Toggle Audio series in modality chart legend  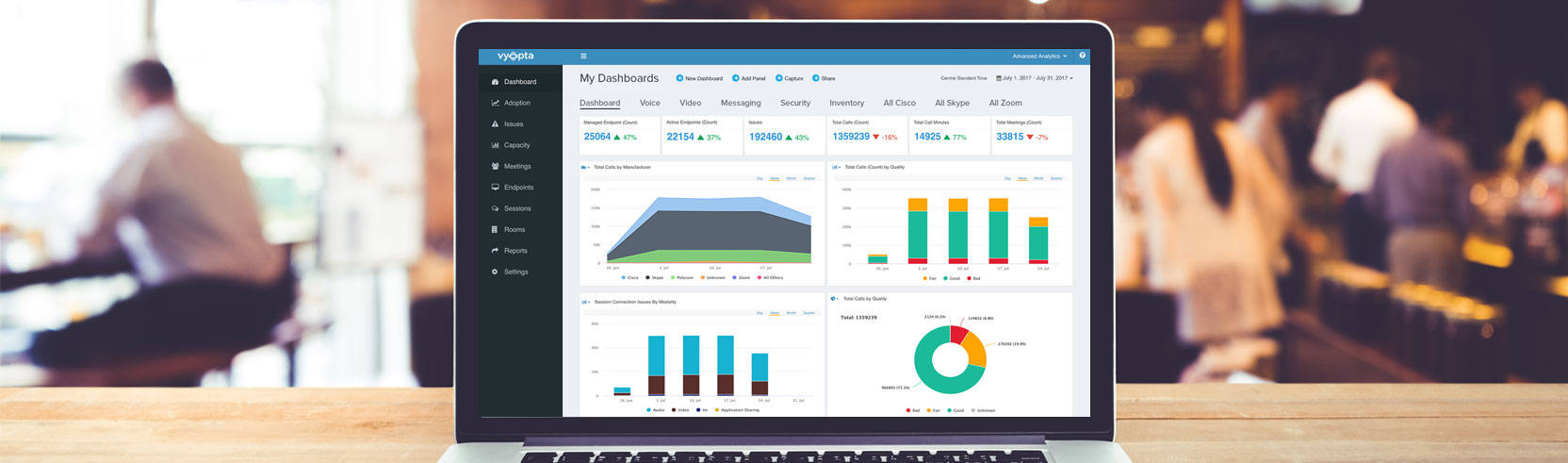click(x=656, y=410)
